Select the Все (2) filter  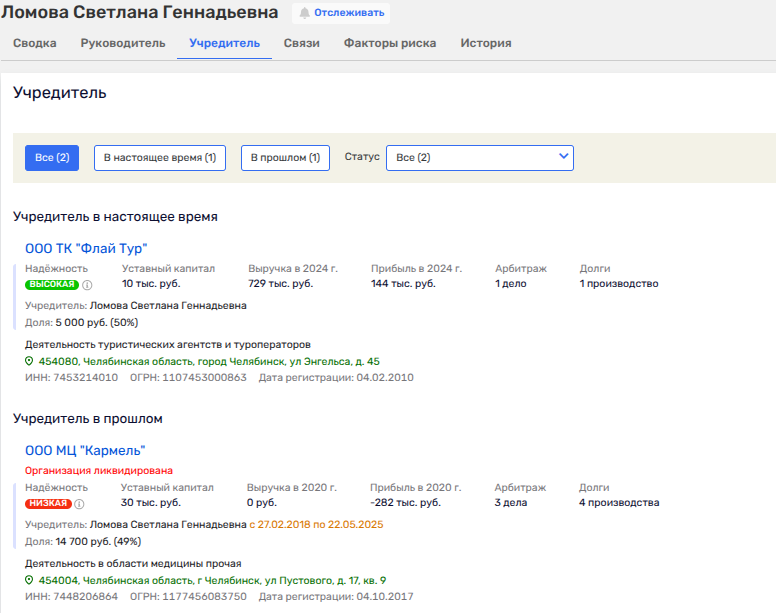pos(52,158)
